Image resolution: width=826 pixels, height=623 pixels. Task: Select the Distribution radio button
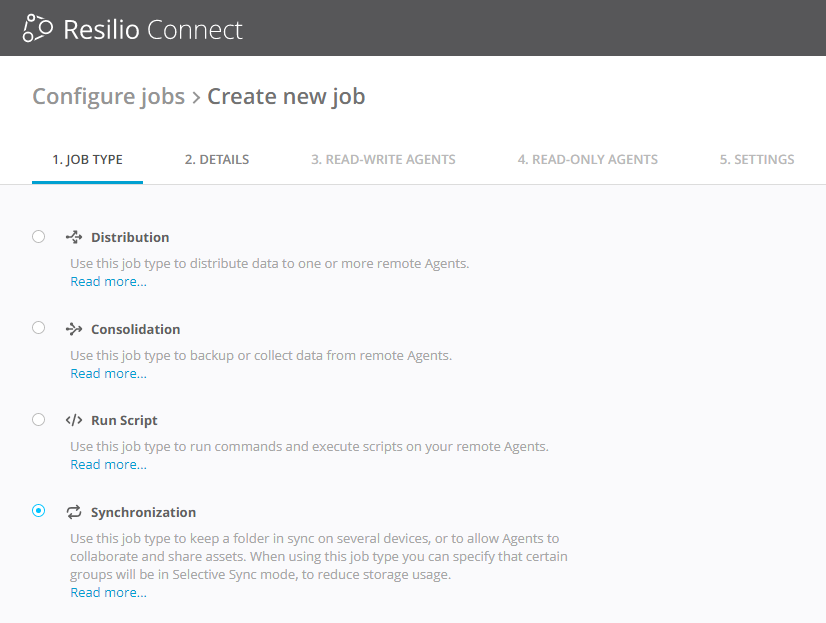[x=38, y=236]
